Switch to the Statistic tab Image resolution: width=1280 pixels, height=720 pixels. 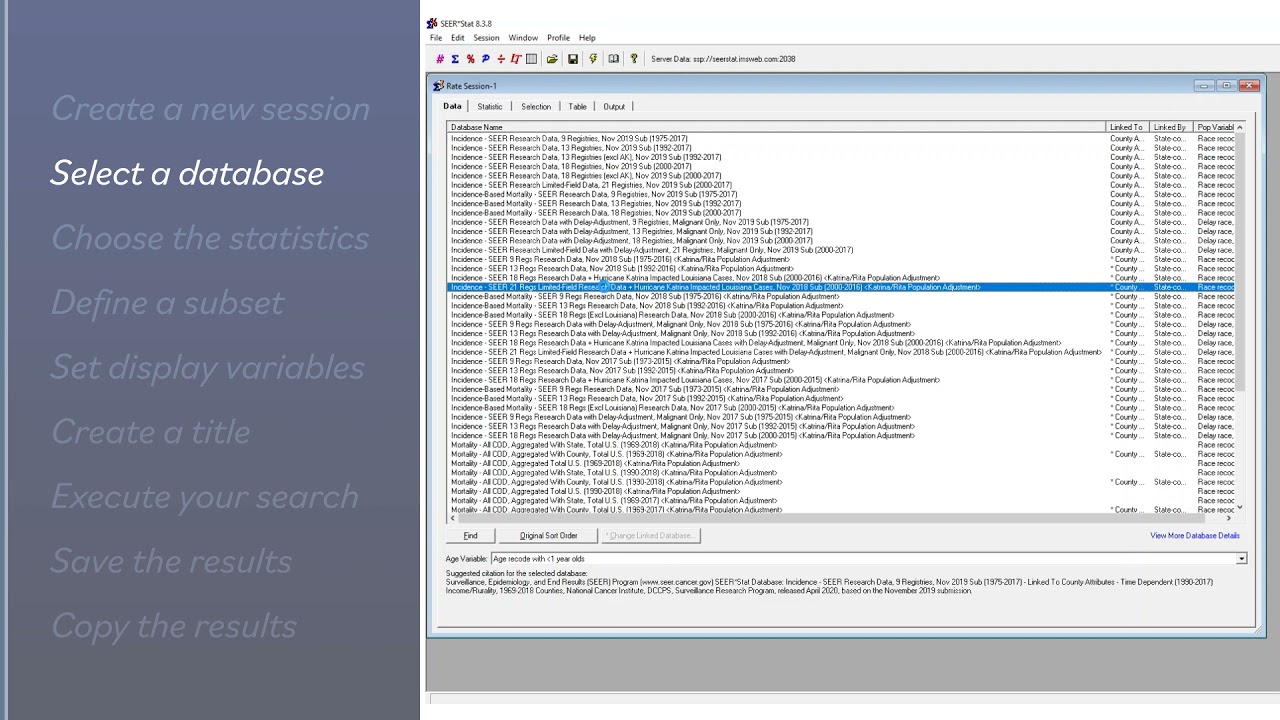click(490, 106)
